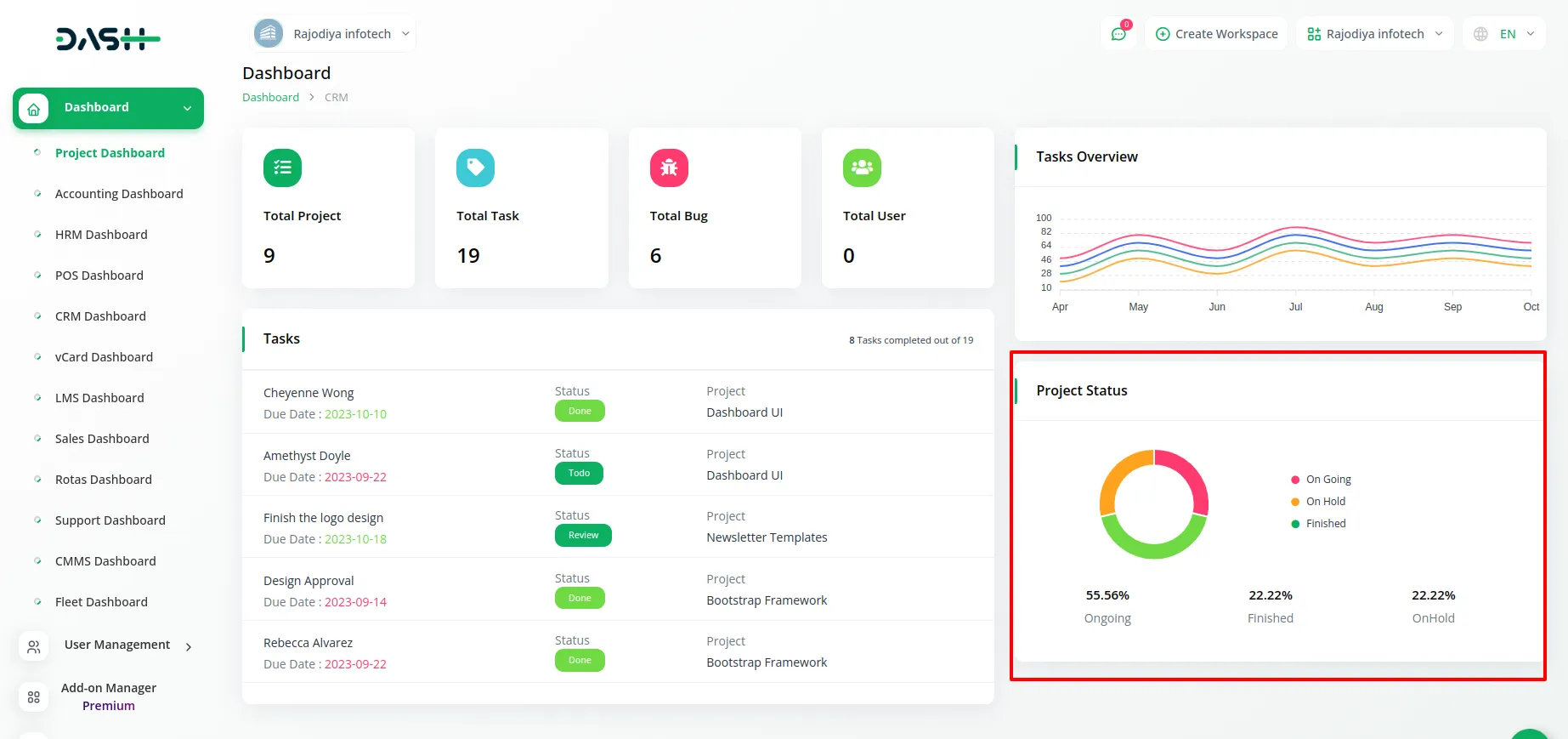Open CRM Dashboard from sidebar
1568x739 pixels.
(x=100, y=316)
